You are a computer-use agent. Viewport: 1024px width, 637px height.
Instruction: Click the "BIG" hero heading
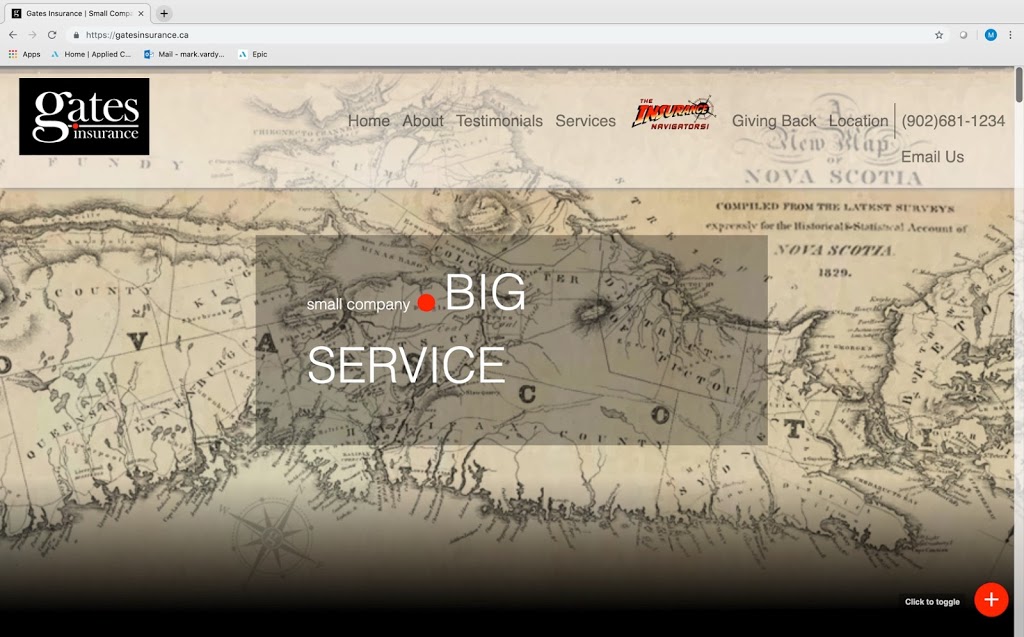pyautogui.click(x=485, y=292)
